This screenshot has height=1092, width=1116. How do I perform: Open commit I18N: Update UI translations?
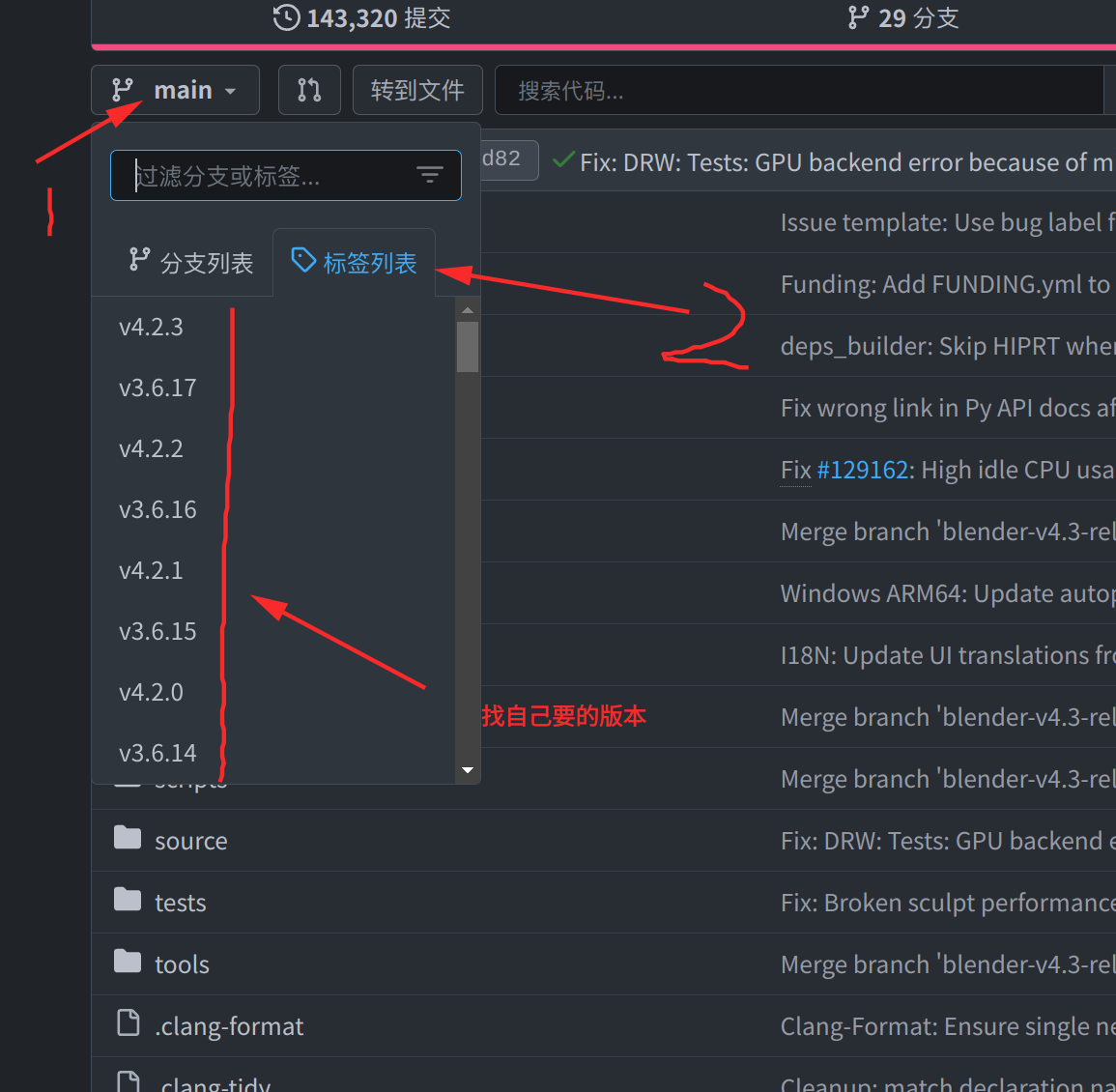(x=948, y=655)
